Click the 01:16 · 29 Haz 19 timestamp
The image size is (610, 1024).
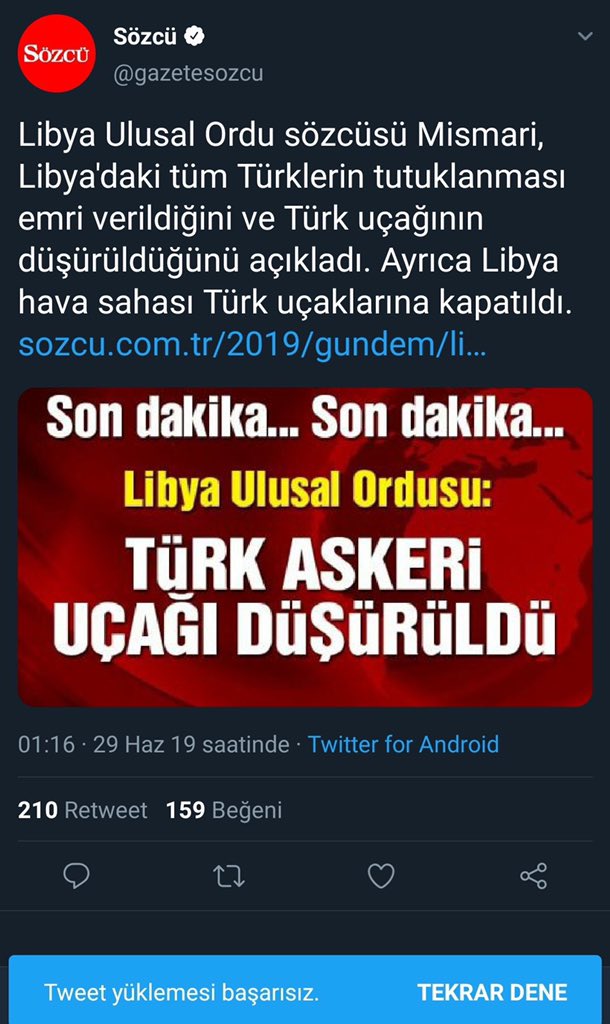tap(153, 744)
